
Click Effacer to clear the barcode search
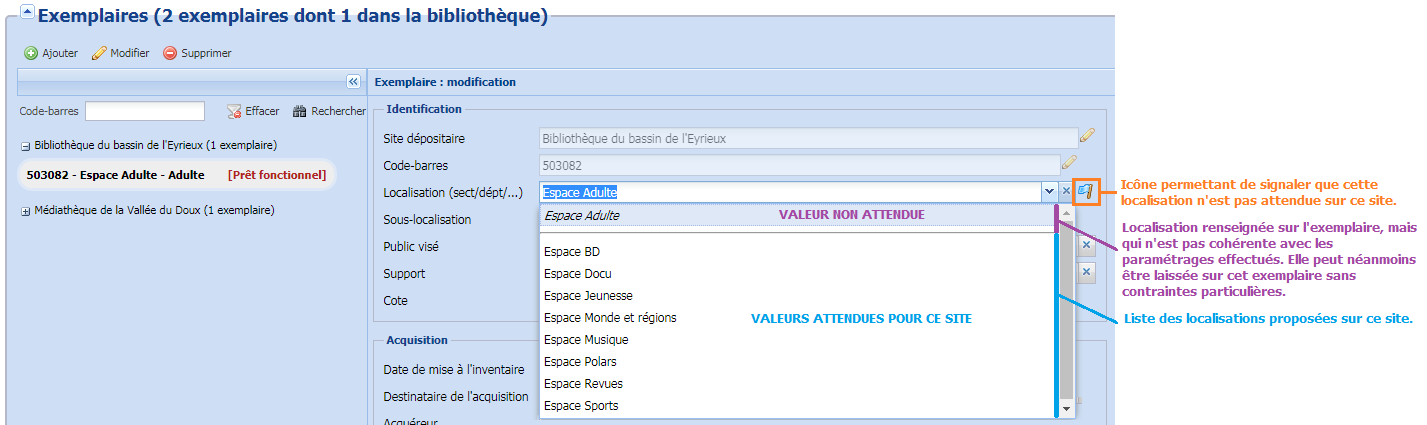click(253, 111)
